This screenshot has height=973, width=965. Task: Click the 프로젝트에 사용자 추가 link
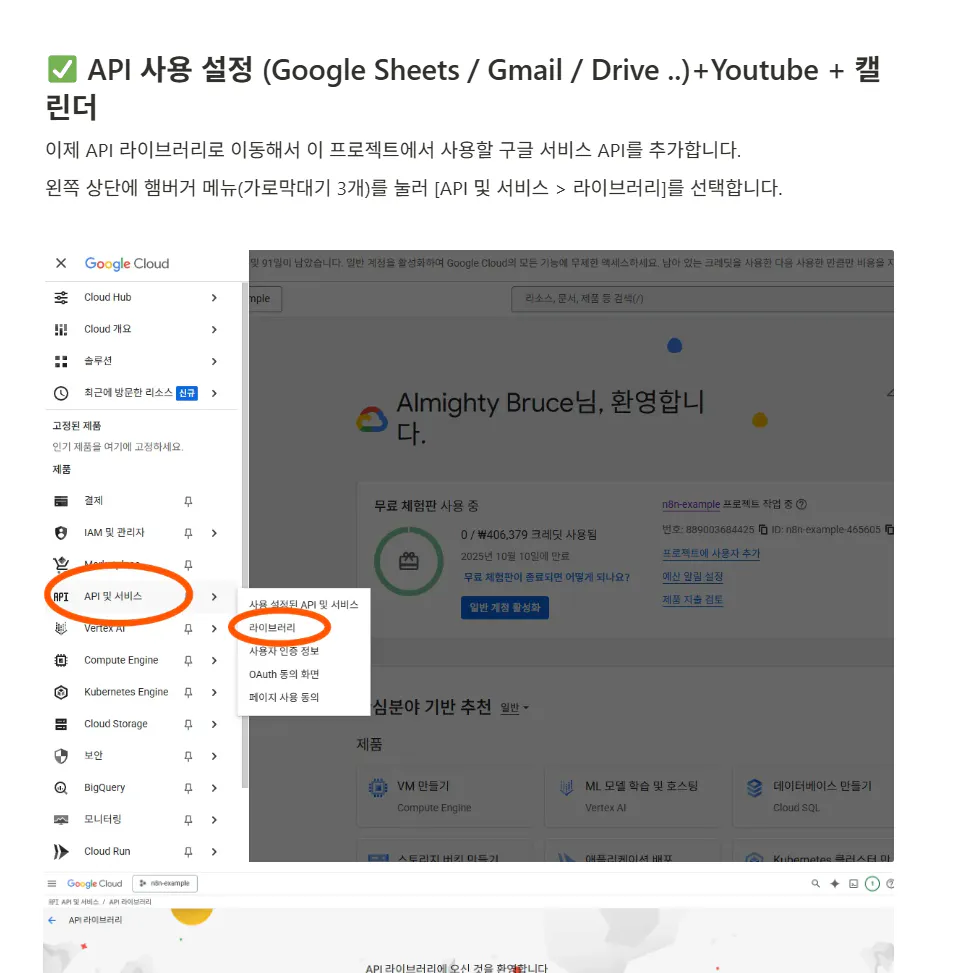coord(711,554)
